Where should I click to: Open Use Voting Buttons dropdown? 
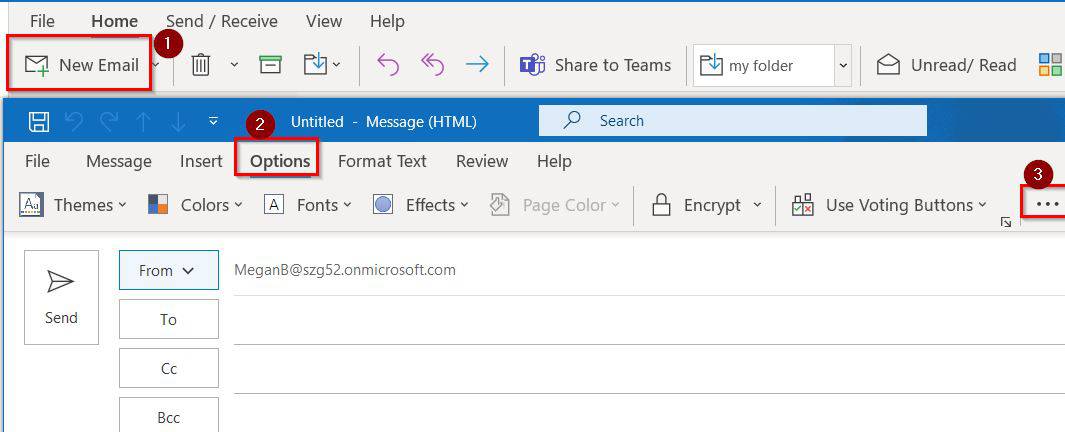click(x=889, y=205)
